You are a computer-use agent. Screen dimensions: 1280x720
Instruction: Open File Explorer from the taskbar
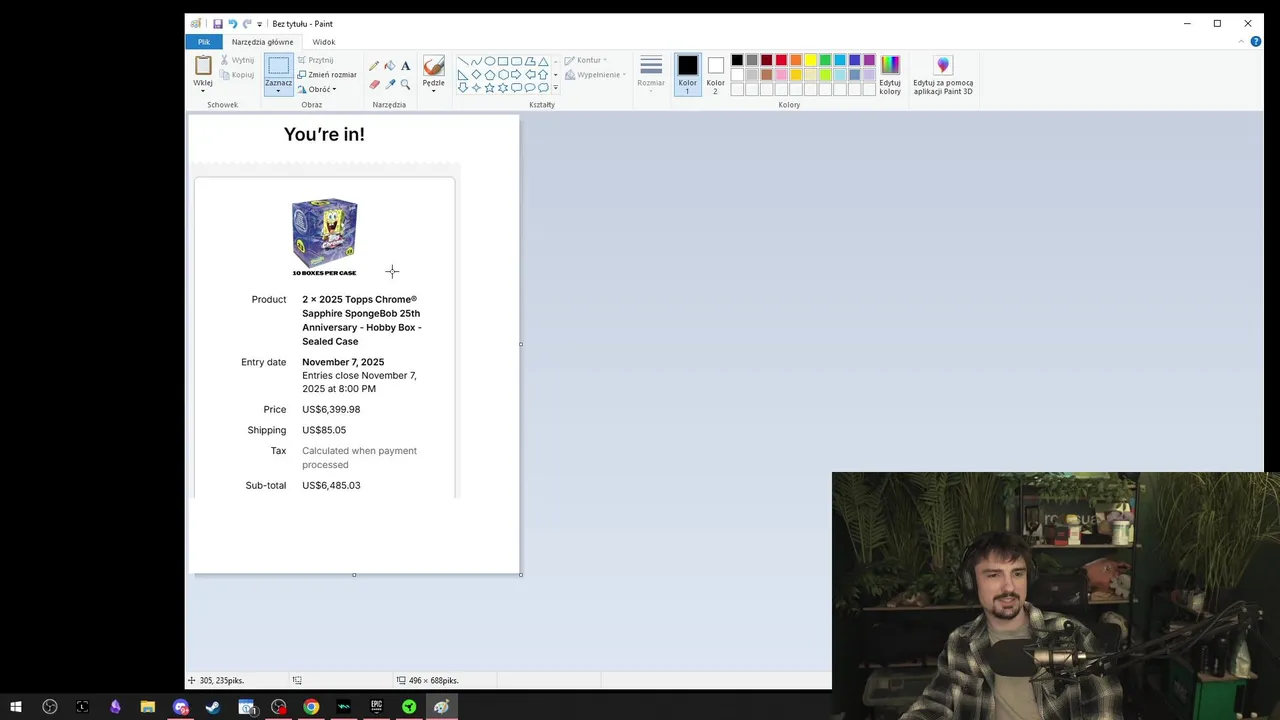coord(147,707)
